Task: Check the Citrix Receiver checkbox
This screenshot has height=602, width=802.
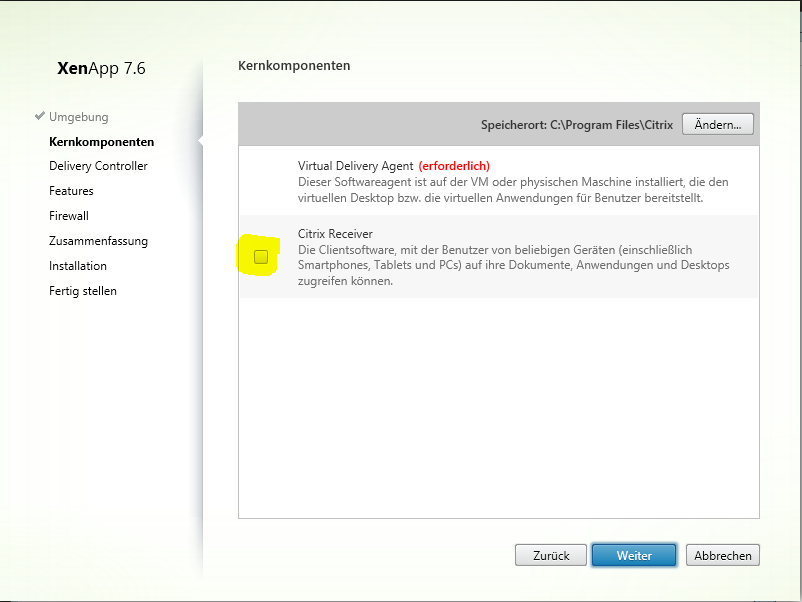Action: tap(261, 256)
